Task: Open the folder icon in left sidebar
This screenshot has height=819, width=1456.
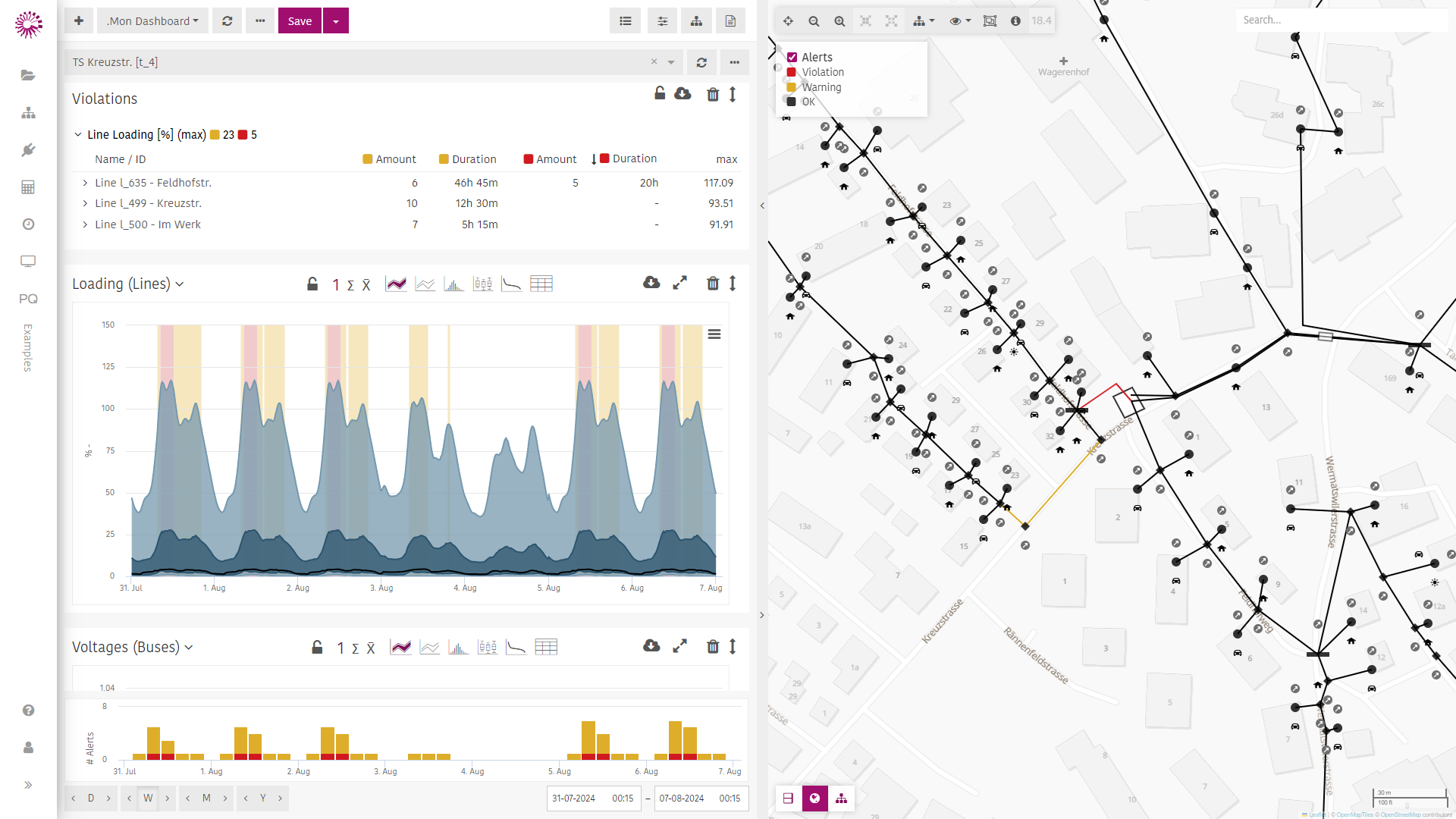Action: tap(28, 75)
